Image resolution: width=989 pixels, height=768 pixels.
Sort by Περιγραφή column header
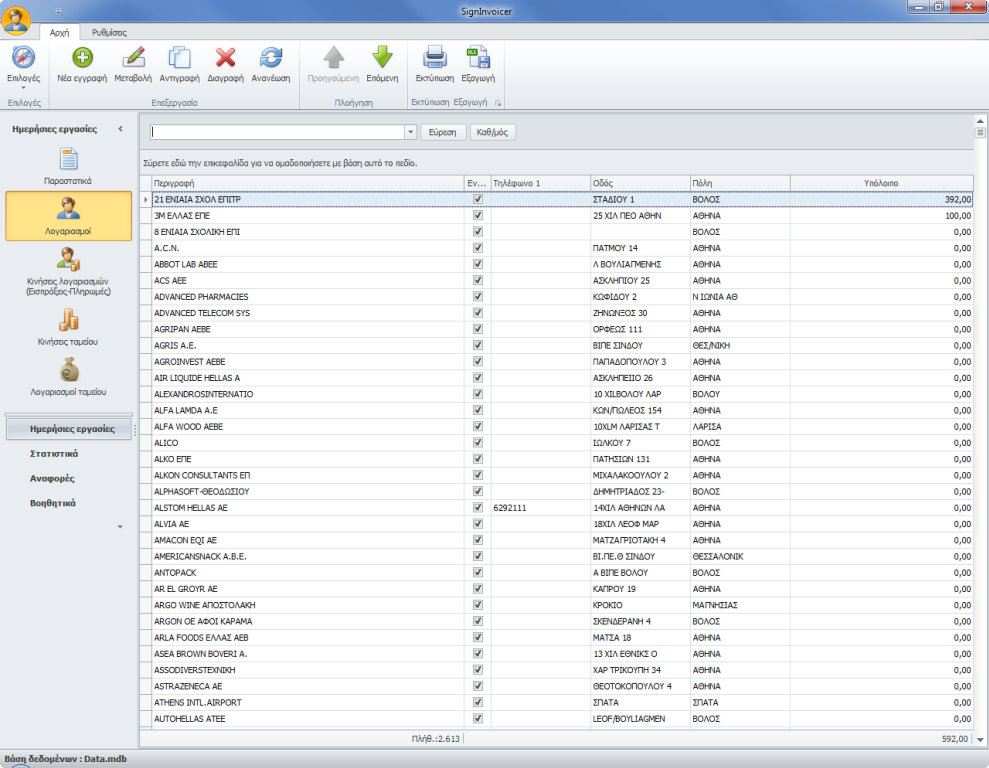(308, 183)
